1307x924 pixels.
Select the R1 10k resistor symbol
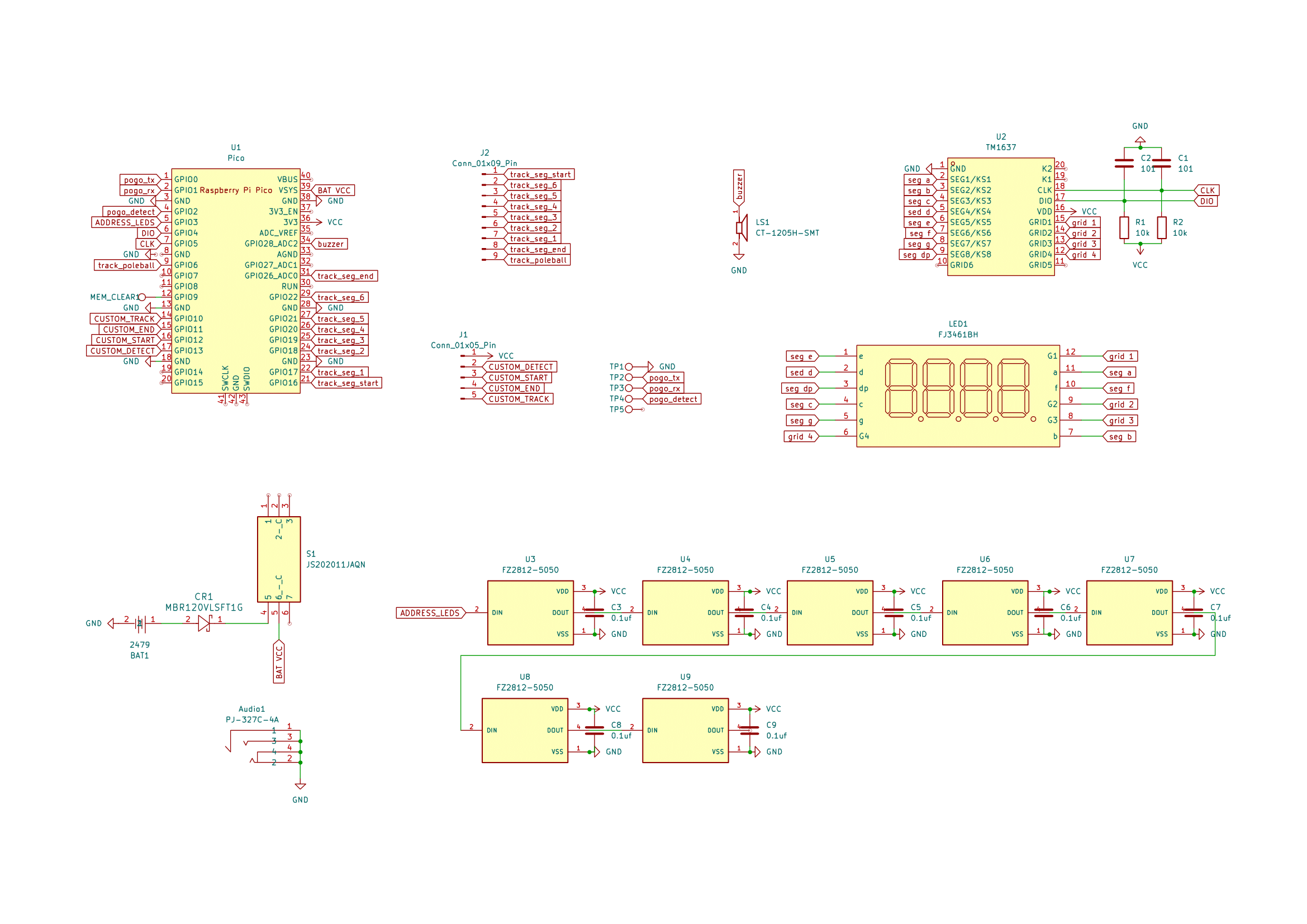pyautogui.click(x=1124, y=227)
